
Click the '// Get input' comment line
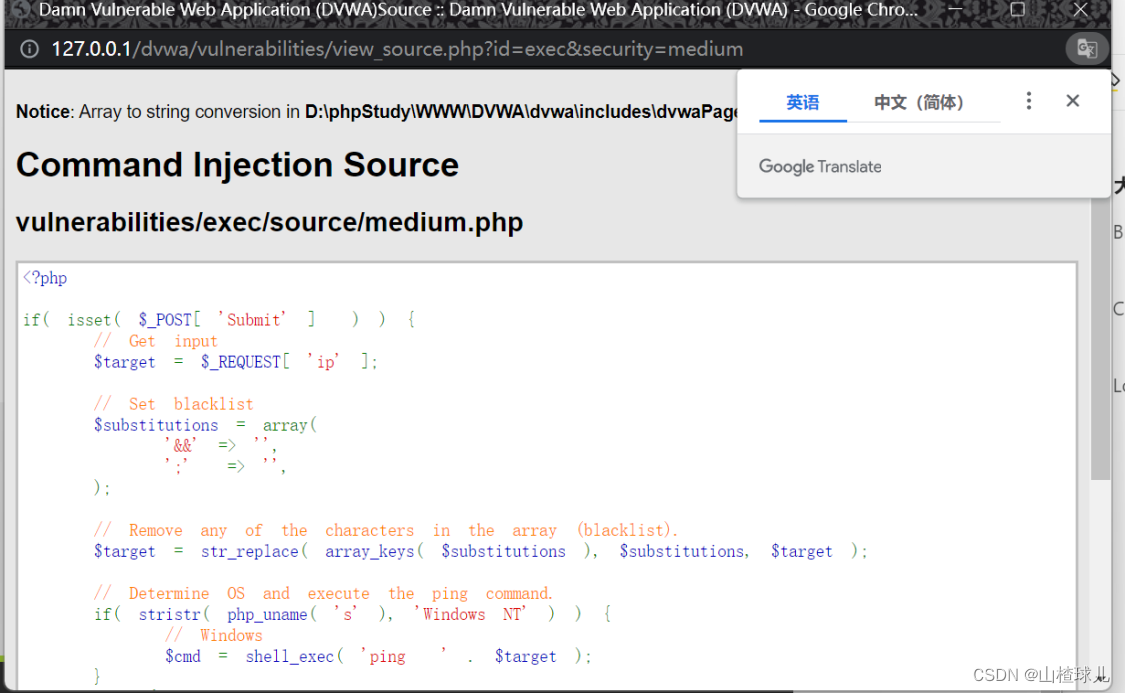[156, 341]
